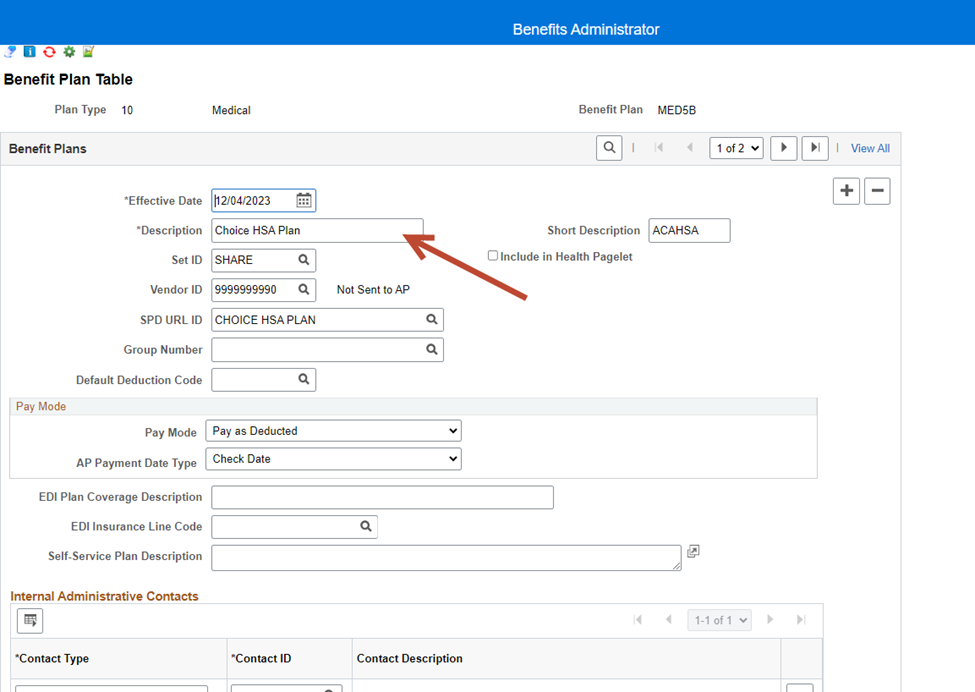Go to previous row in Benefit Plans
Image resolution: width=975 pixels, height=692 pixels.
tap(690, 148)
